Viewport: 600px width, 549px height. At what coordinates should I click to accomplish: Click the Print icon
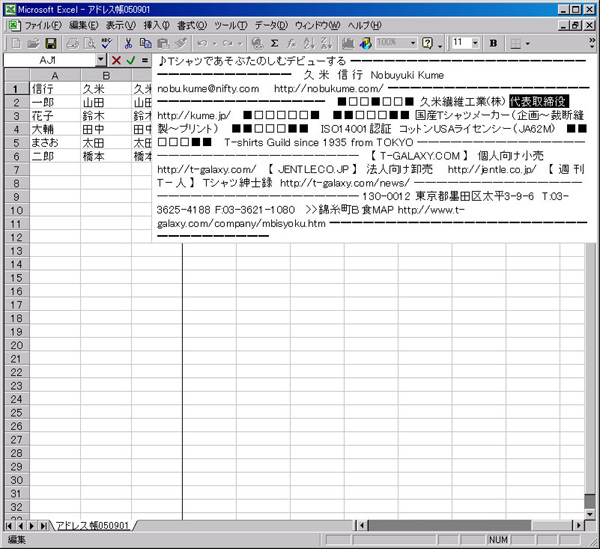tap(72, 43)
